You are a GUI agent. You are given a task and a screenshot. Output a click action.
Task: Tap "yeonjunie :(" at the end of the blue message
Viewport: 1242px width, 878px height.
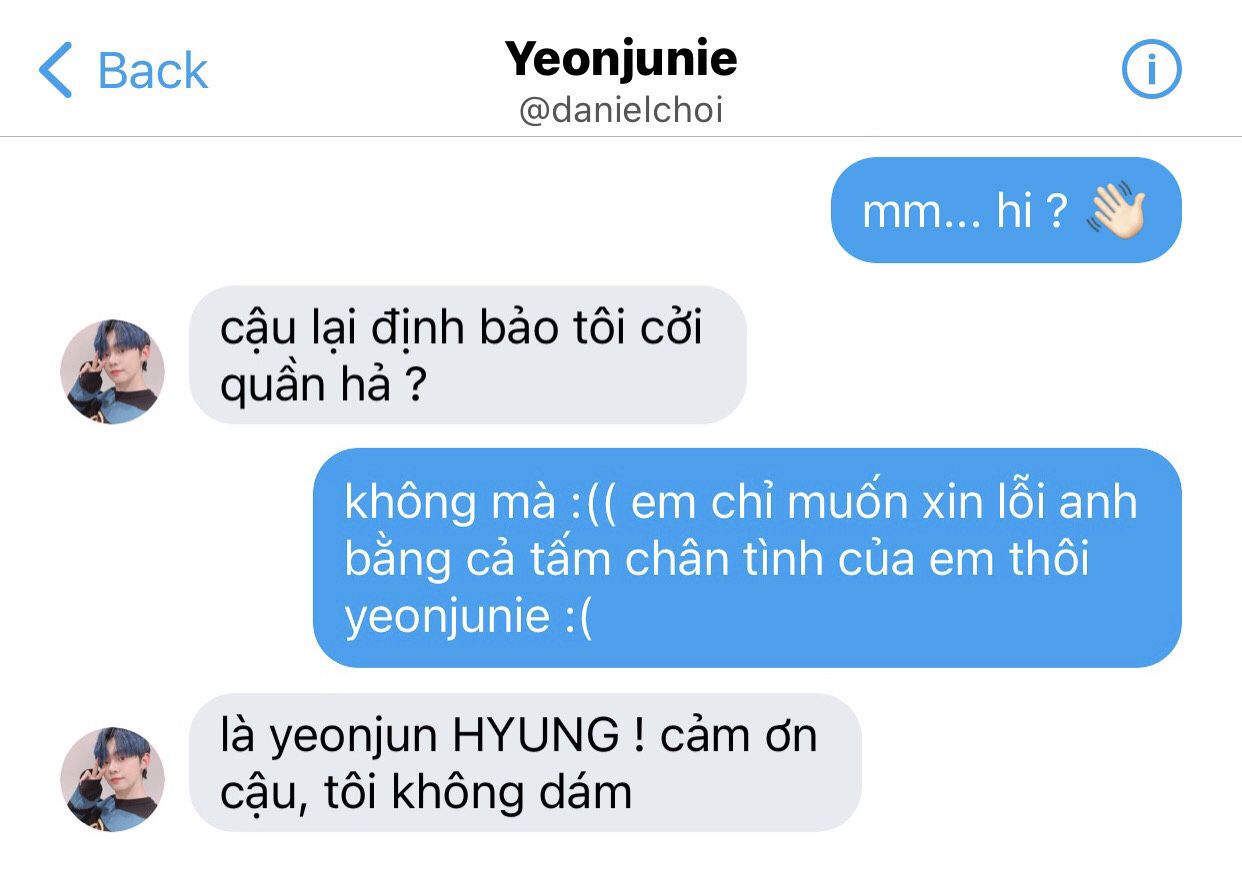click(x=469, y=617)
